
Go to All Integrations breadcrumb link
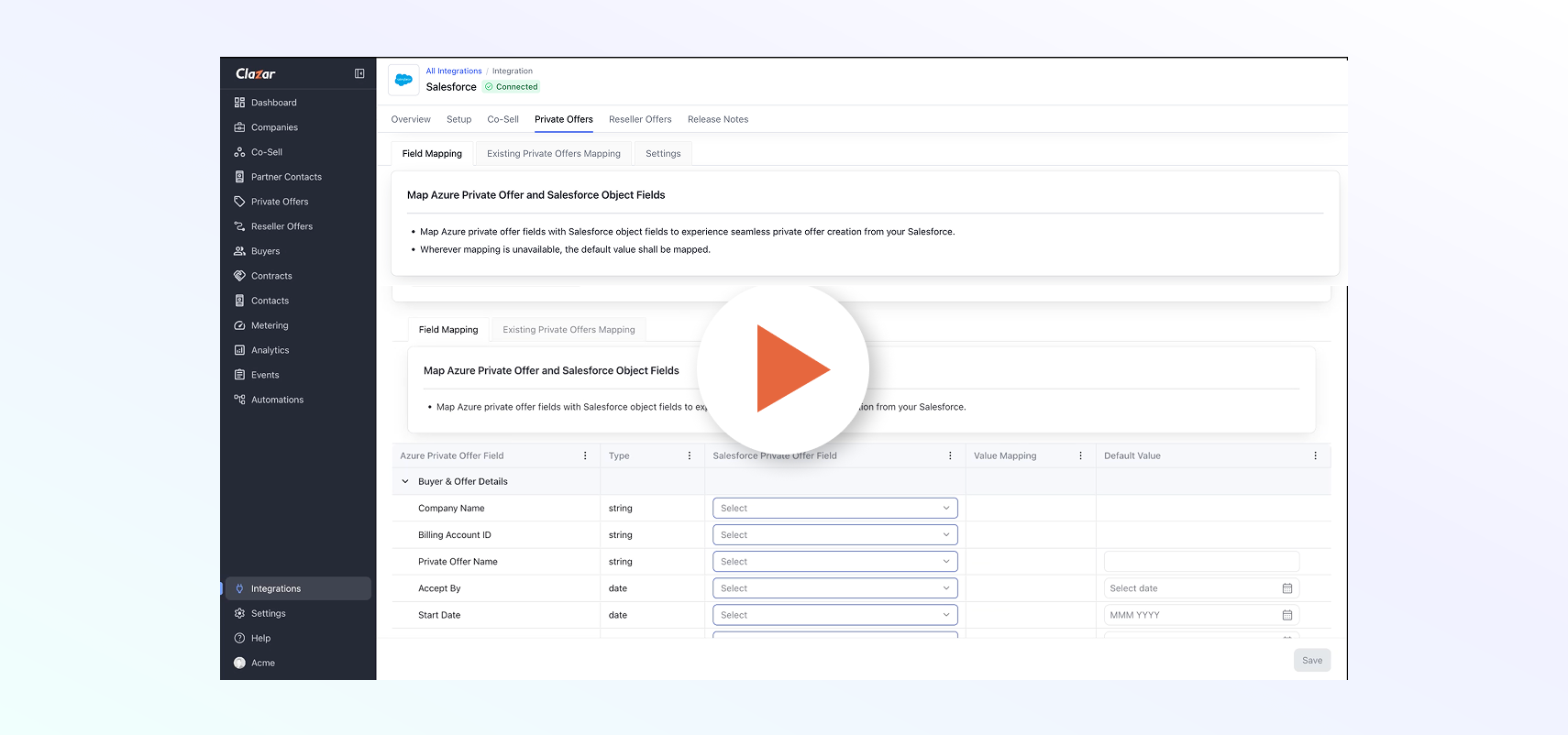454,71
